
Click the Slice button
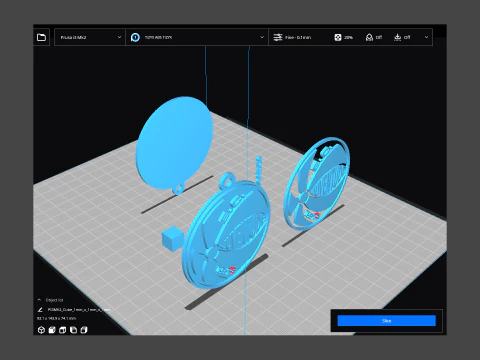click(x=387, y=321)
